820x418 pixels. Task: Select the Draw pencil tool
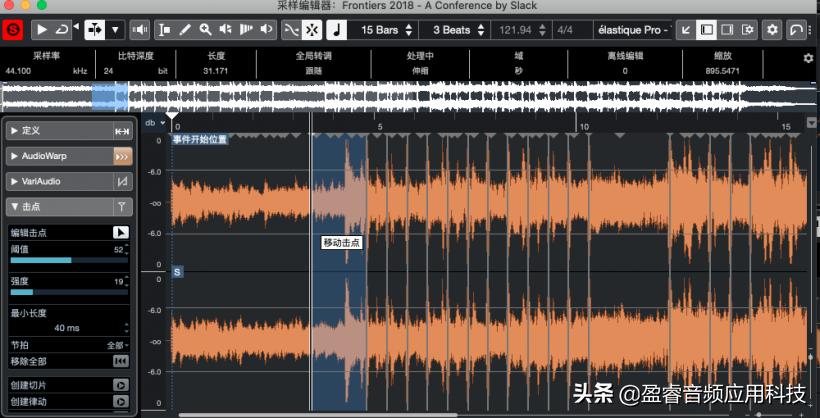185,30
